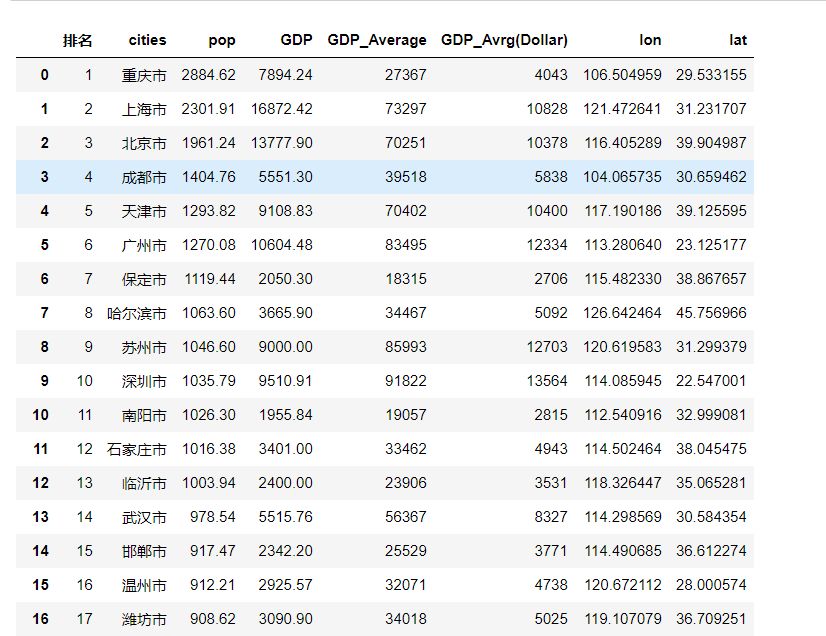The height and width of the screenshot is (636, 826).
Task: Select city cell 温州市
Action: (x=144, y=585)
